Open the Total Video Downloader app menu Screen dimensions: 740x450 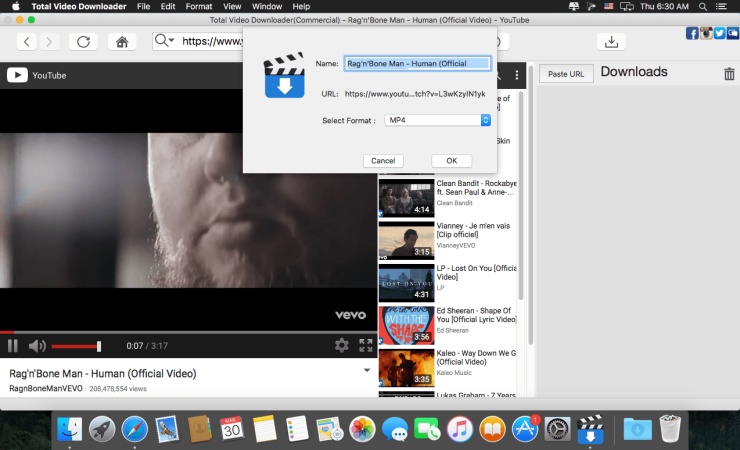pos(79,7)
